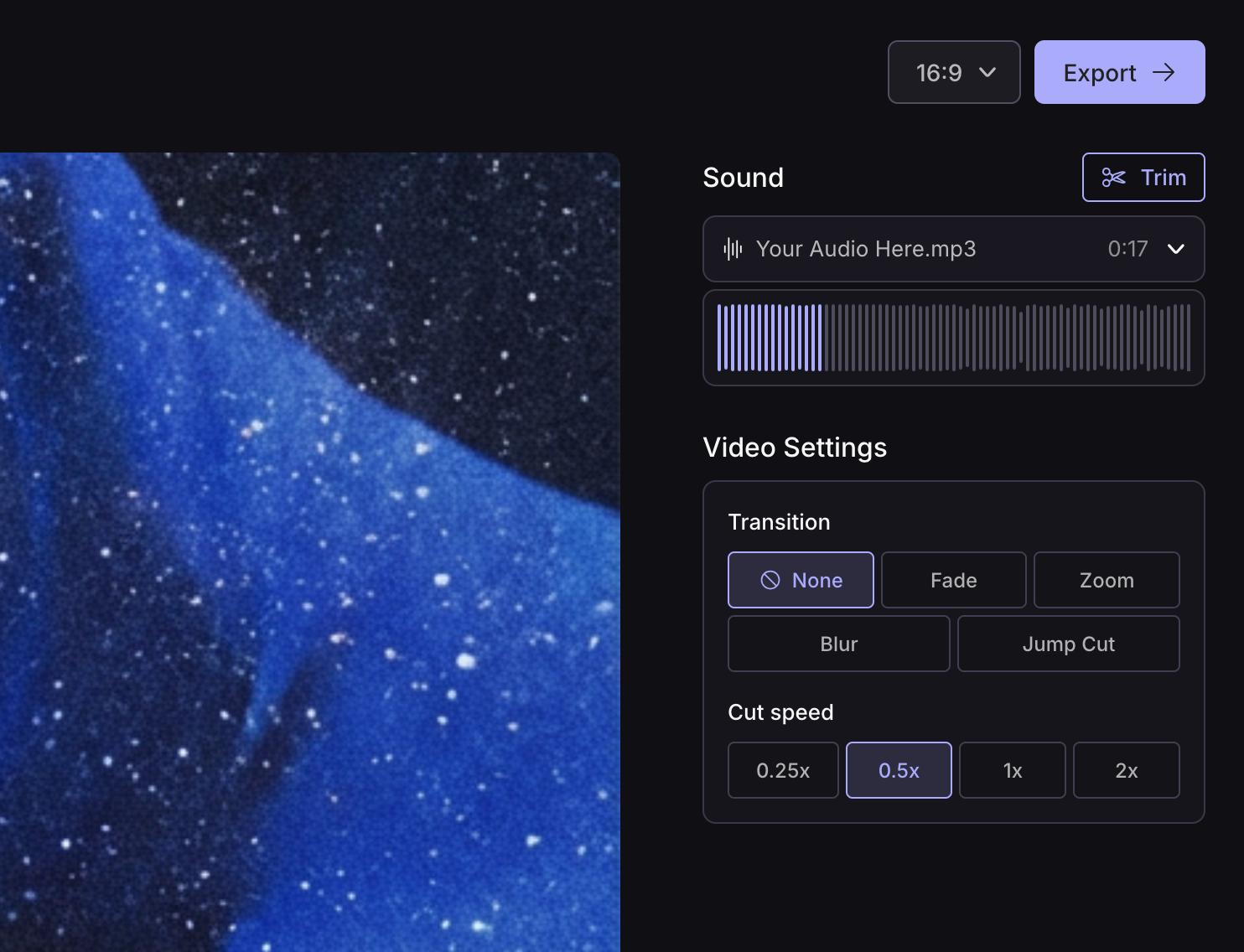Choose the Jump Cut transition
The image size is (1244, 952).
[x=1069, y=644]
